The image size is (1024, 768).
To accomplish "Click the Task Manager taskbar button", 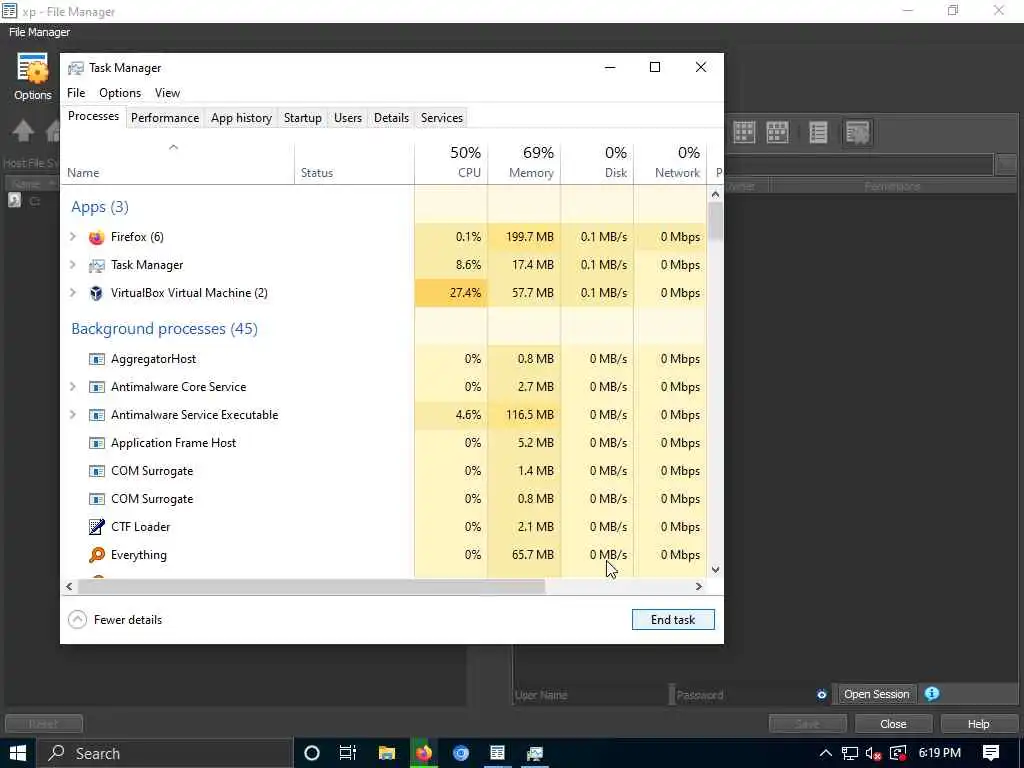I will 535,753.
